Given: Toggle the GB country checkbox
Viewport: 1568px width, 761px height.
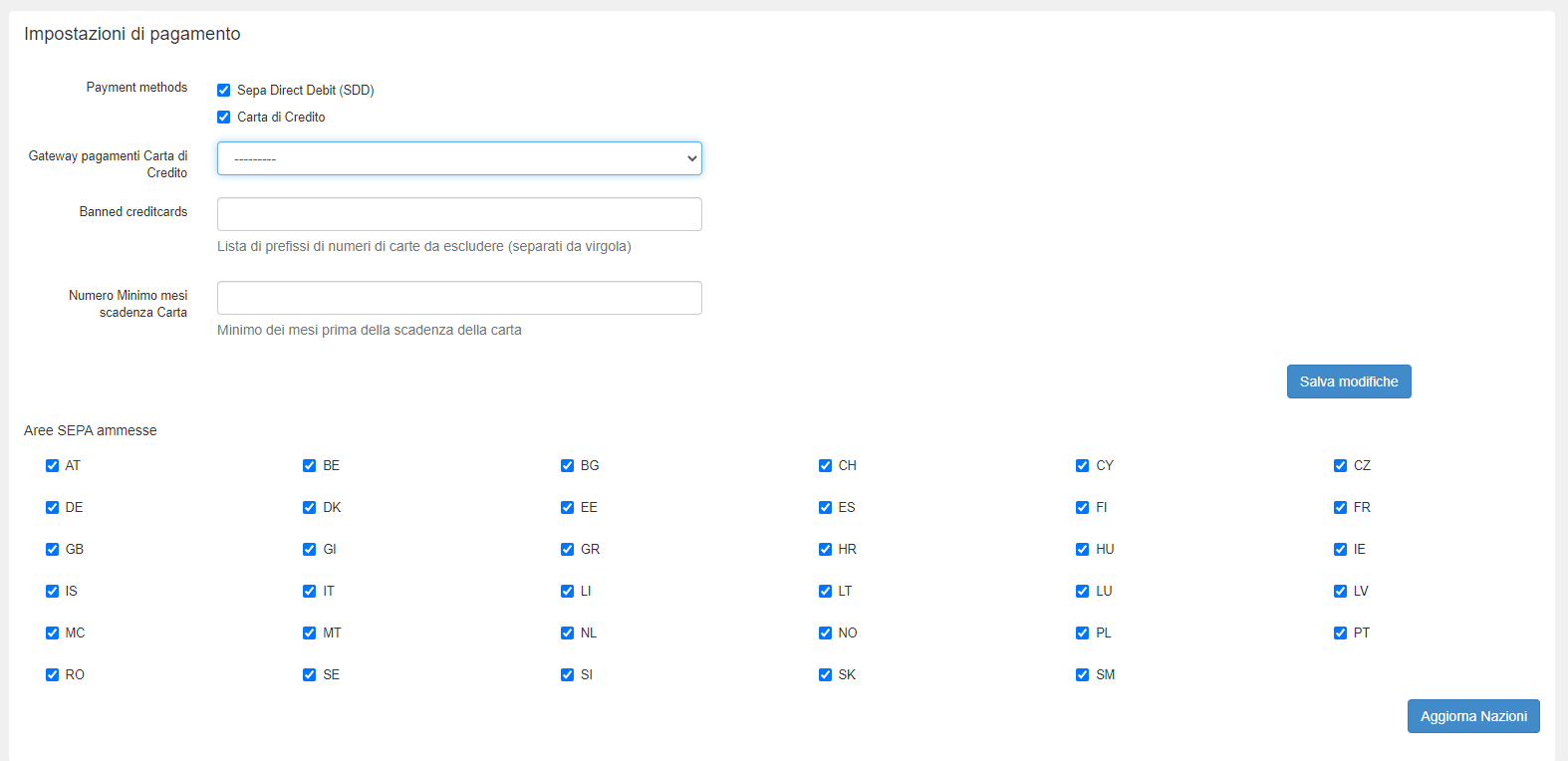Looking at the screenshot, I should pos(52,550).
